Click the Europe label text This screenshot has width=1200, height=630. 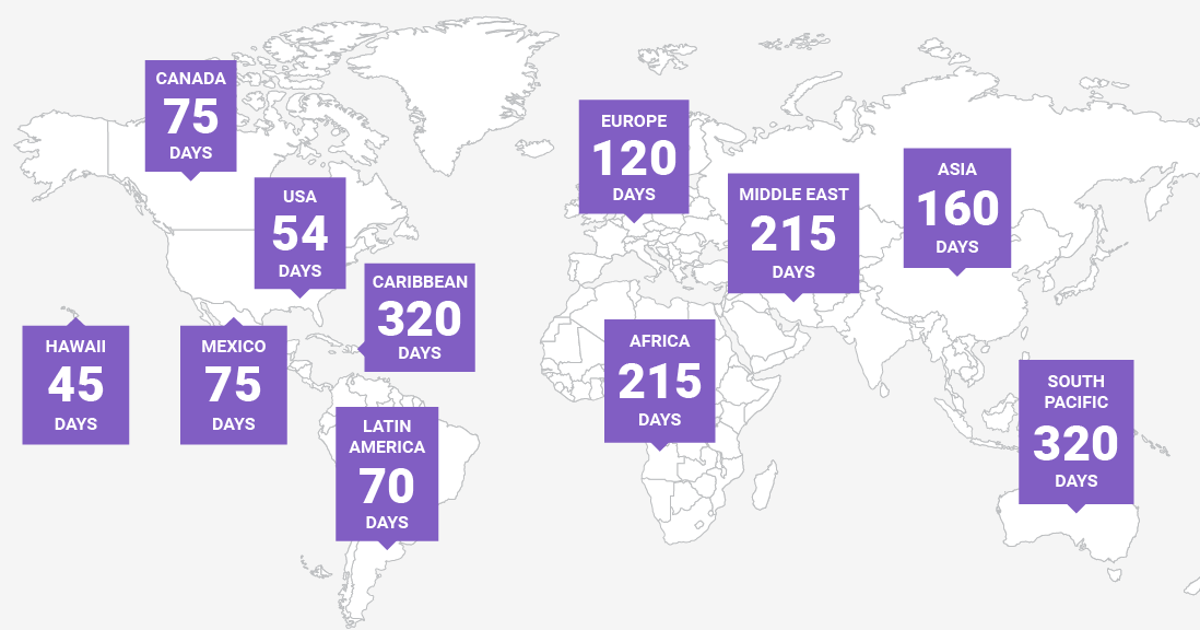point(633,121)
